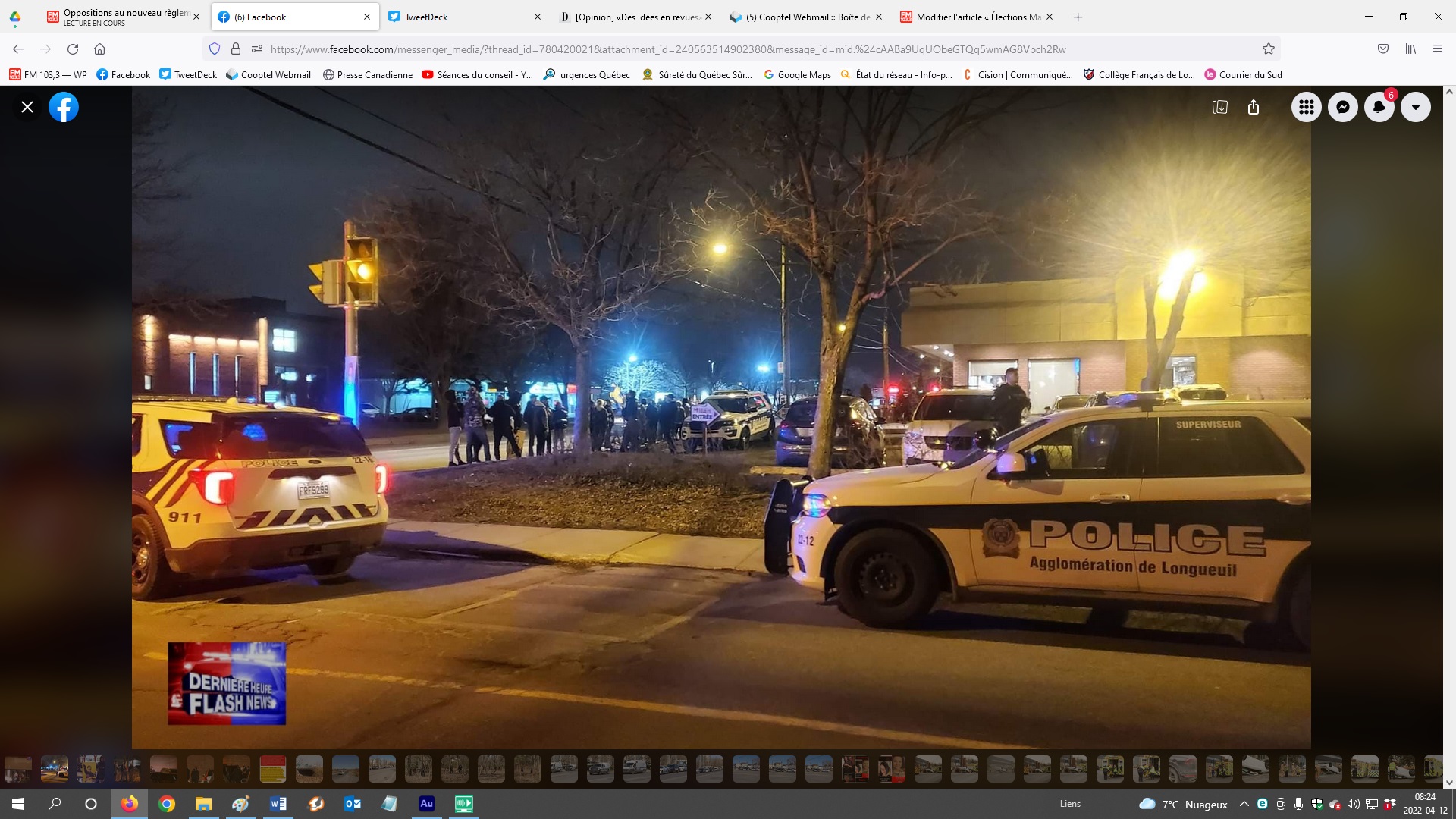Switch to Cooptel Webmail tab
The height and width of the screenshot is (819, 1456).
pos(804,17)
